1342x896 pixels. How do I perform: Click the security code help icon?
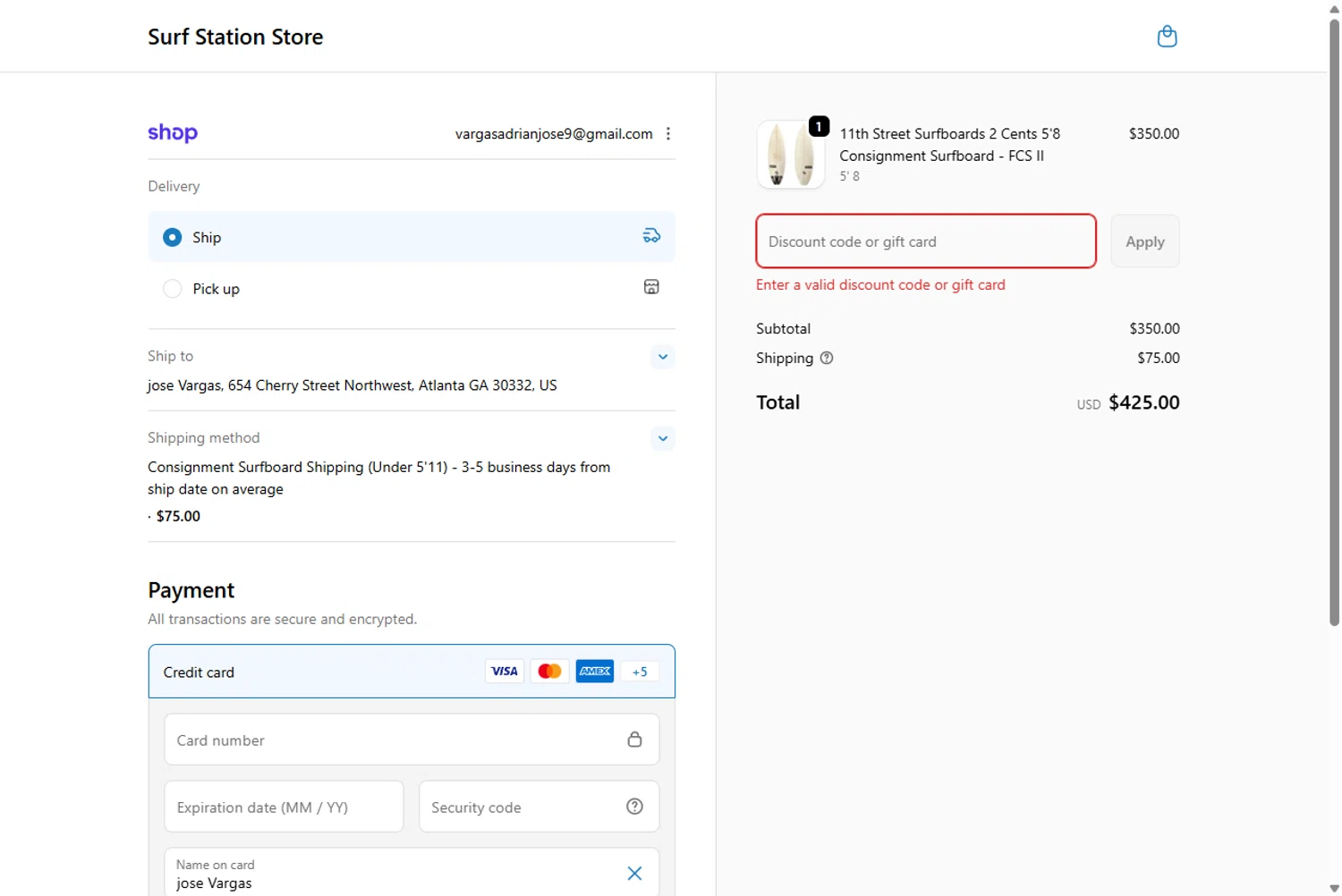click(x=634, y=807)
